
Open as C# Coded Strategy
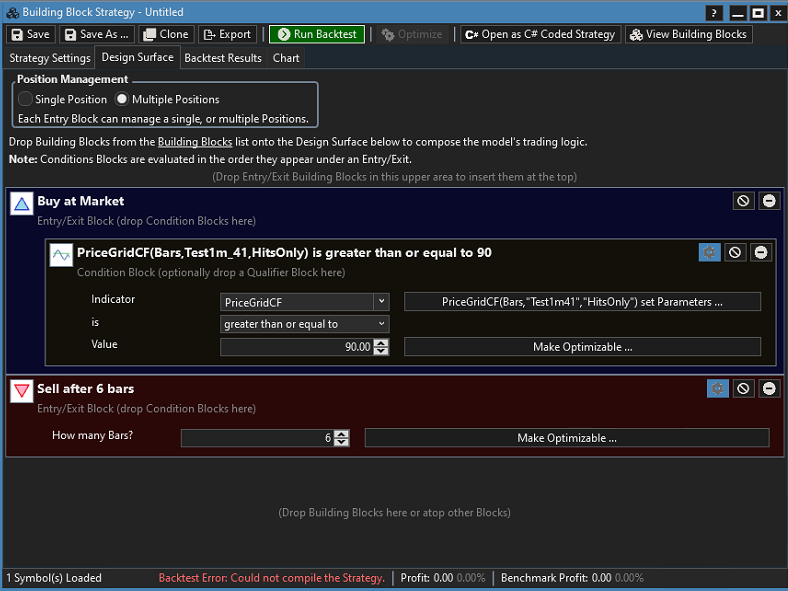541,34
